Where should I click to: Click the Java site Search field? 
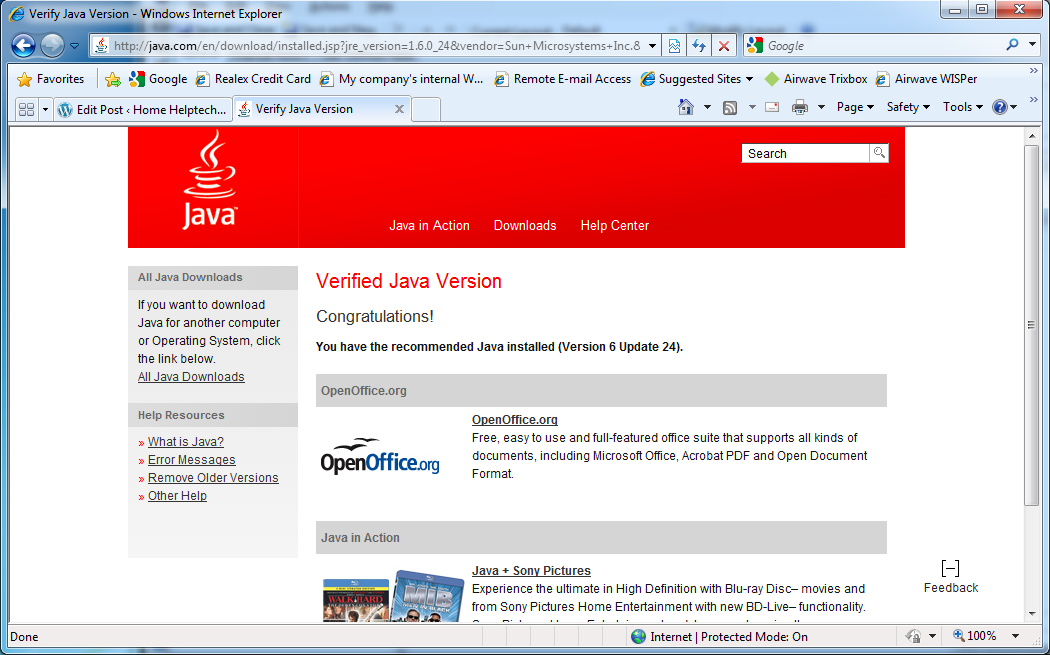coord(805,153)
